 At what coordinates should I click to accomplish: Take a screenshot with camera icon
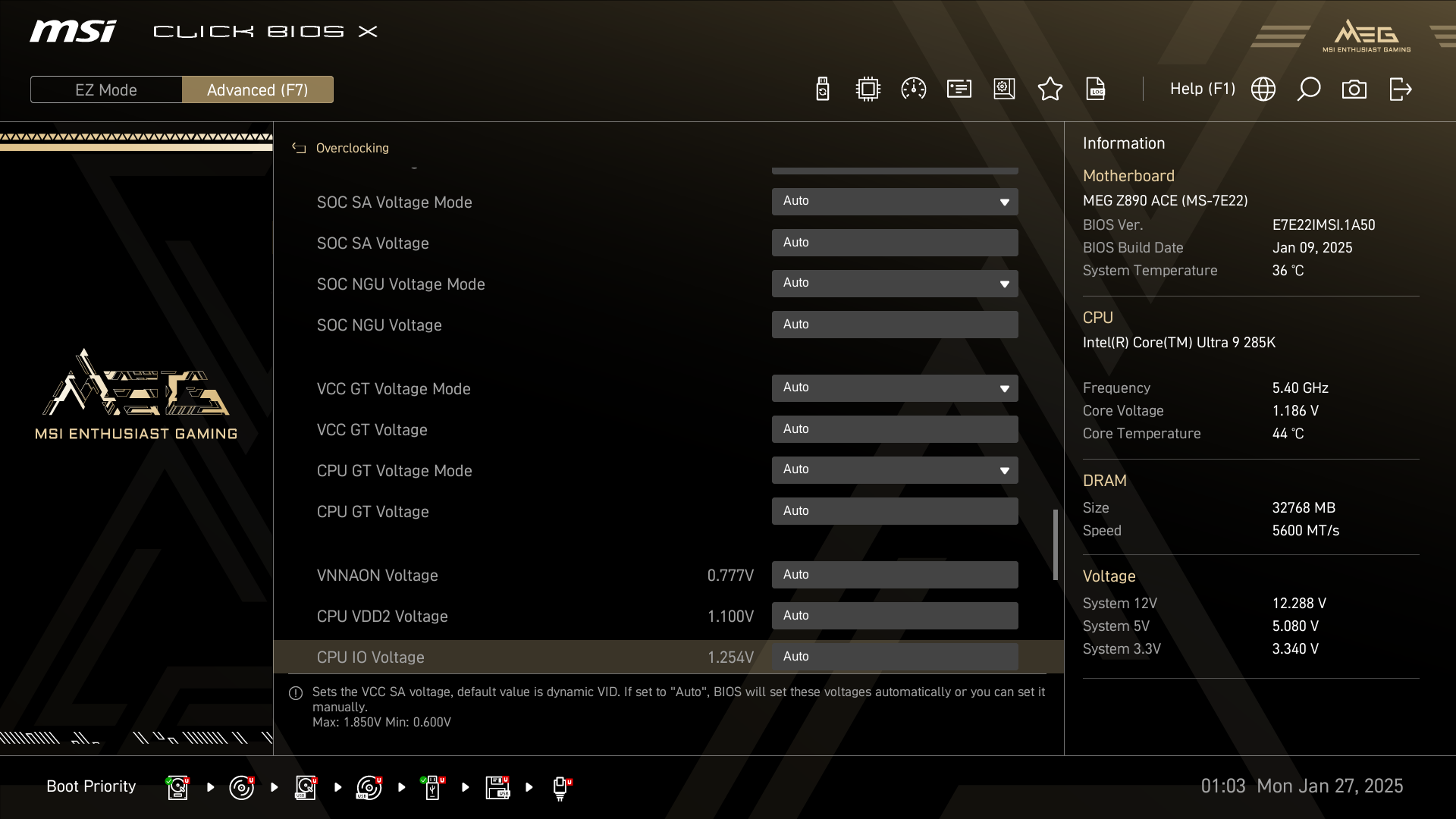tap(1354, 89)
